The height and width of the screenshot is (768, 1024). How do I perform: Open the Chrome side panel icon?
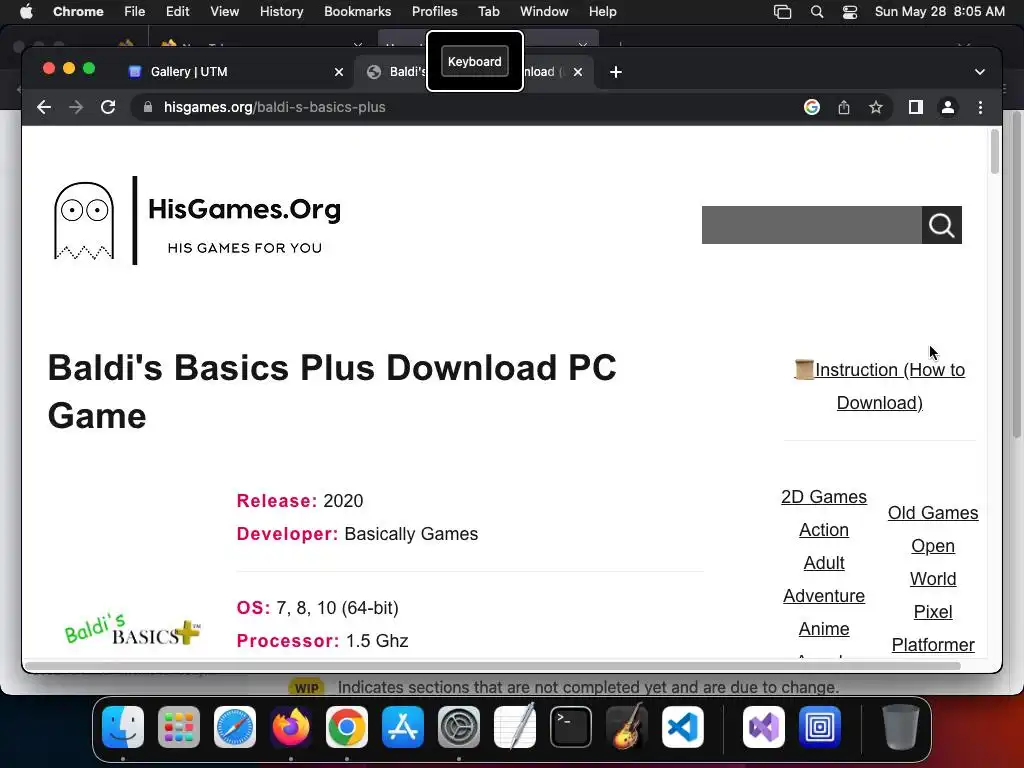916,107
